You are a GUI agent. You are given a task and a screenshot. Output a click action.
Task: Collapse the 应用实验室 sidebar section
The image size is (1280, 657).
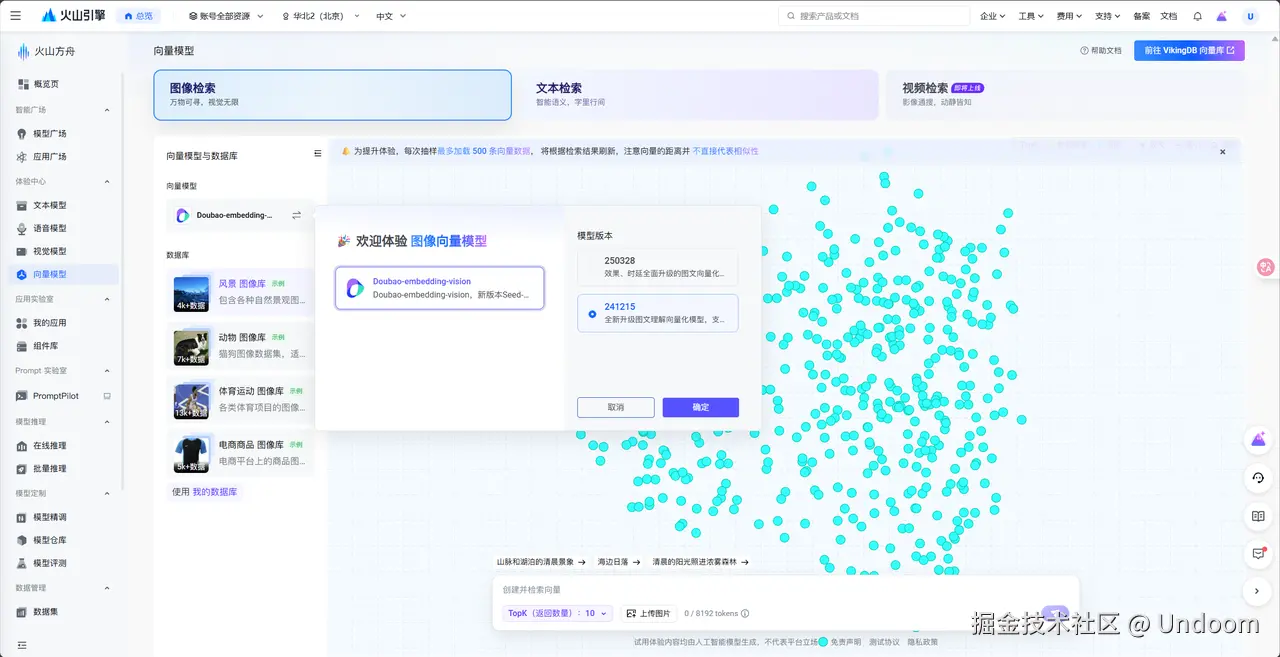[107, 299]
